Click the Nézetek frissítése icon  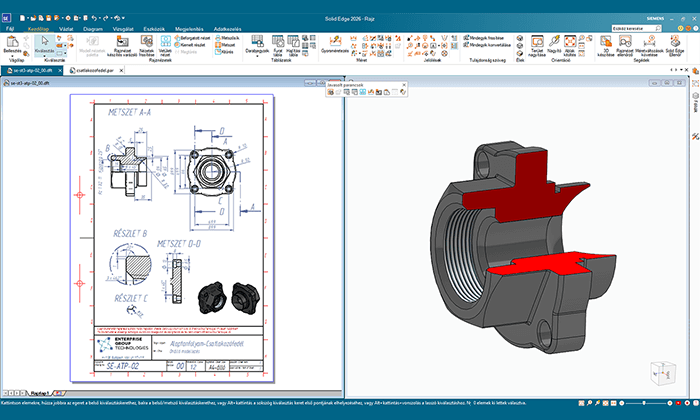(x=147, y=42)
